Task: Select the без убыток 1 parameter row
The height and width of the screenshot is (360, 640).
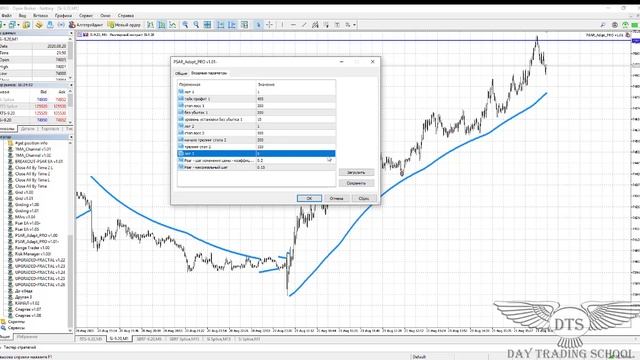Action: pos(256,112)
